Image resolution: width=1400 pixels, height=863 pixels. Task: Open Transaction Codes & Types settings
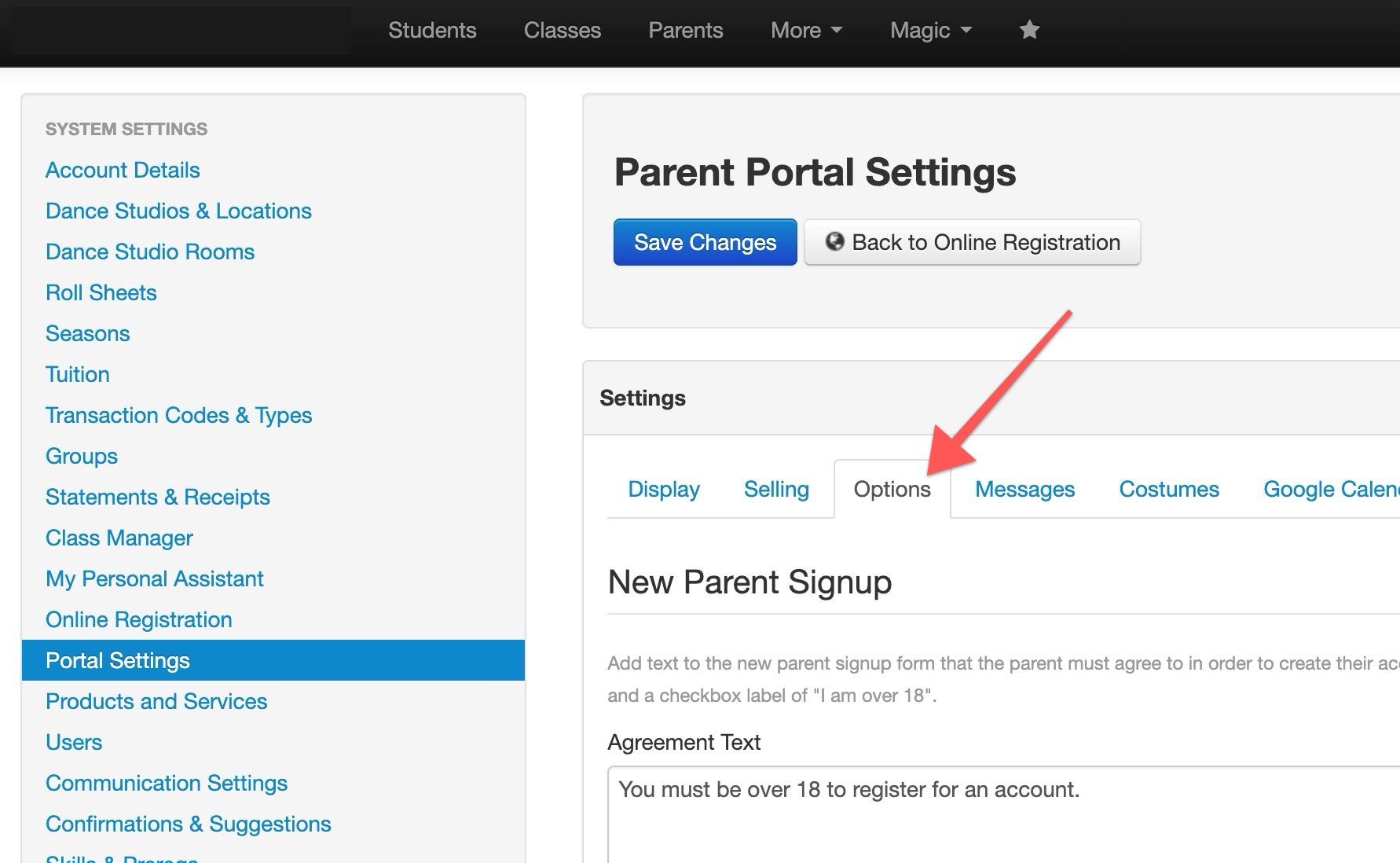(178, 415)
